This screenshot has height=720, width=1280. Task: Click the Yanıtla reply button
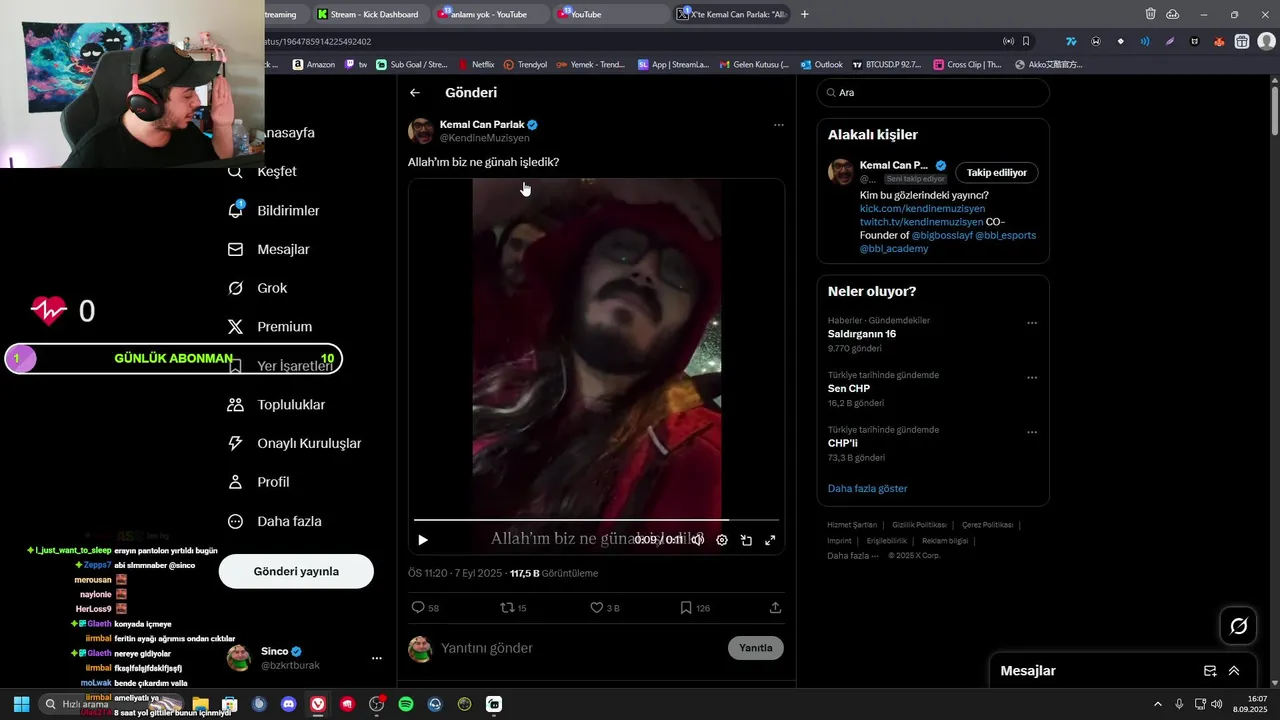point(756,648)
